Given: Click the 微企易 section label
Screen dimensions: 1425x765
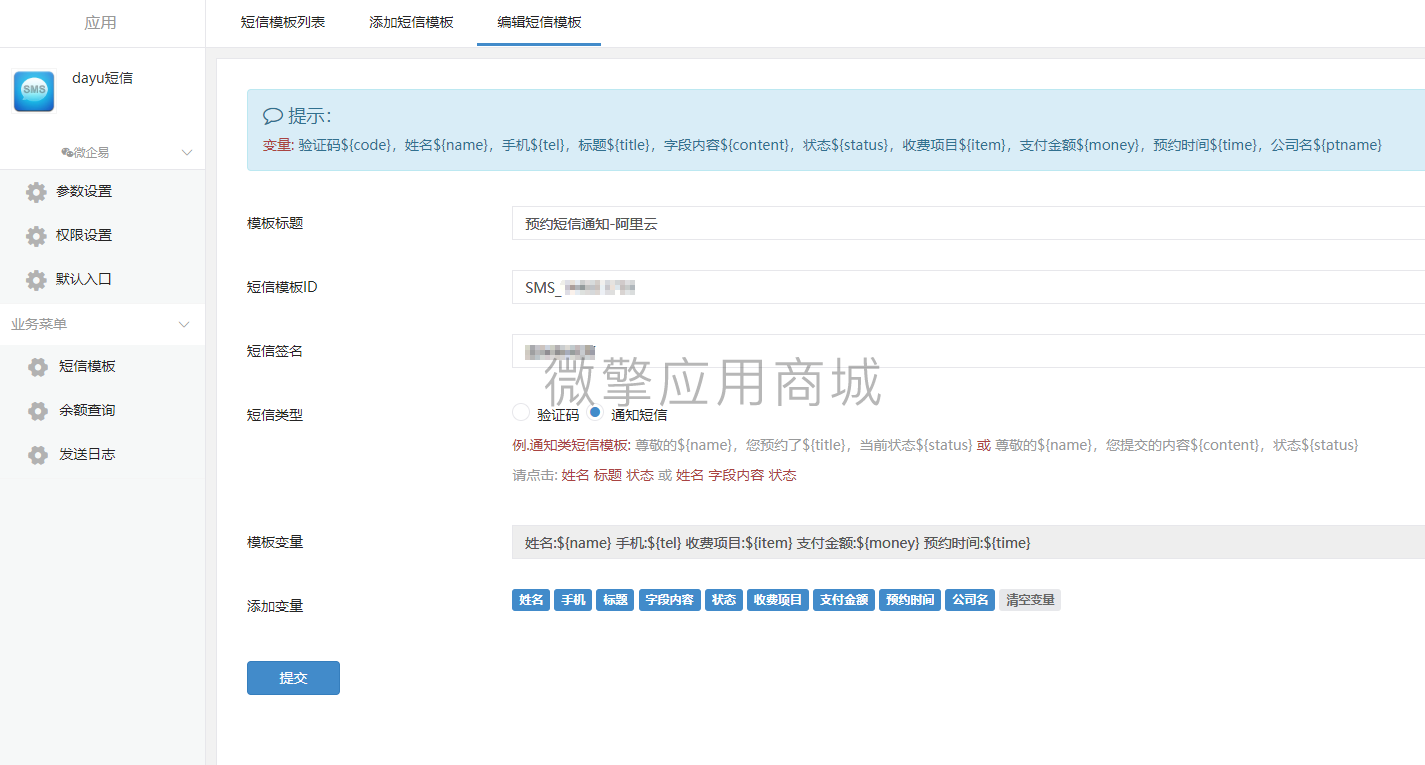Looking at the screenshot, I should point(91,153).
